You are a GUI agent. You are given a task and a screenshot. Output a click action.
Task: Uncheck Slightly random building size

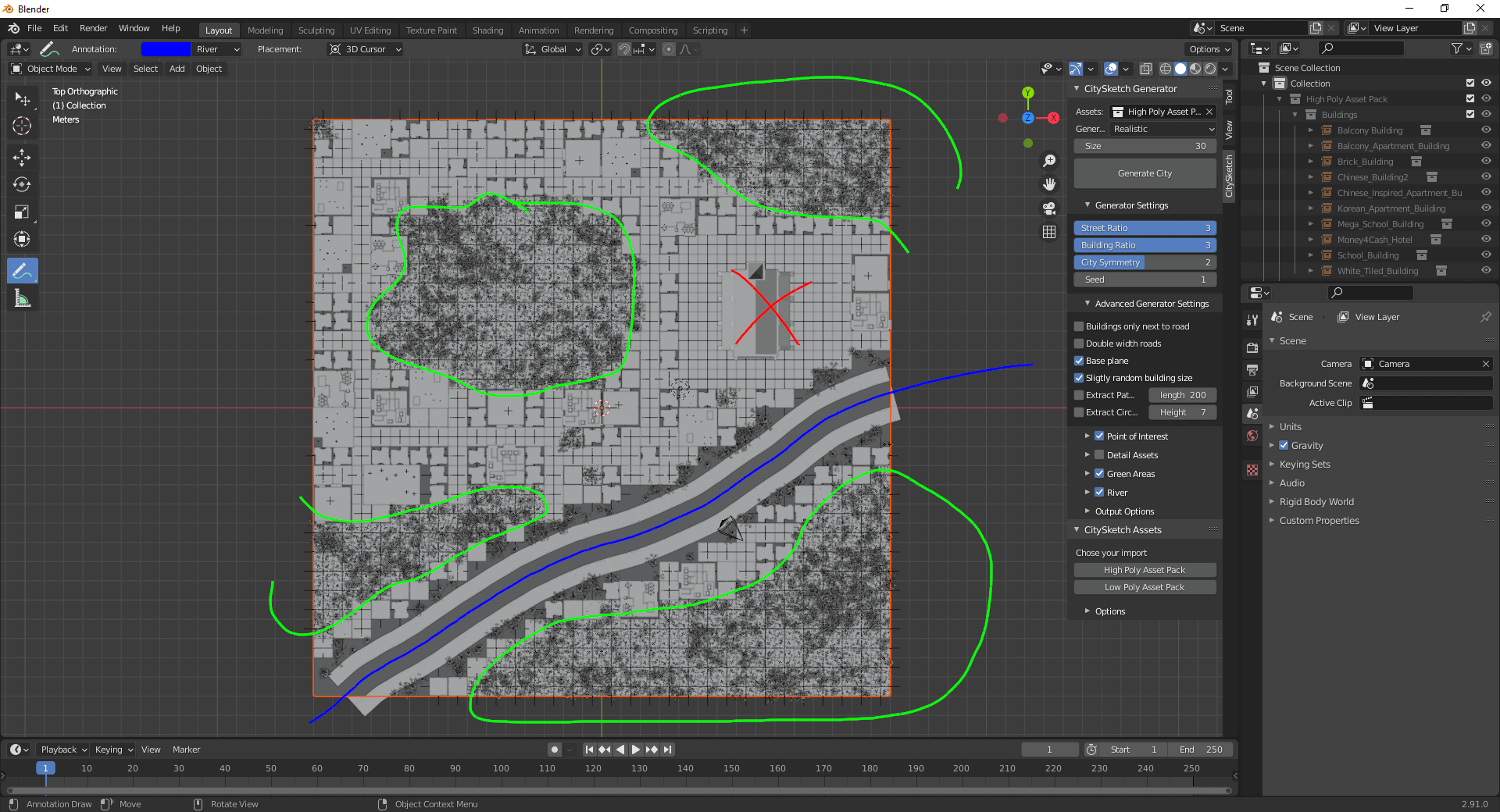click(1079, 378)
